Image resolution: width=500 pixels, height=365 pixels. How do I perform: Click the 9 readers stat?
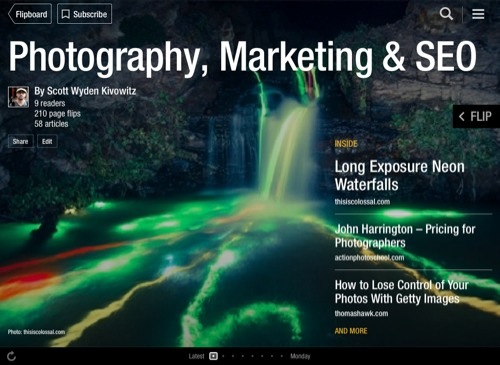click(50, 103)
